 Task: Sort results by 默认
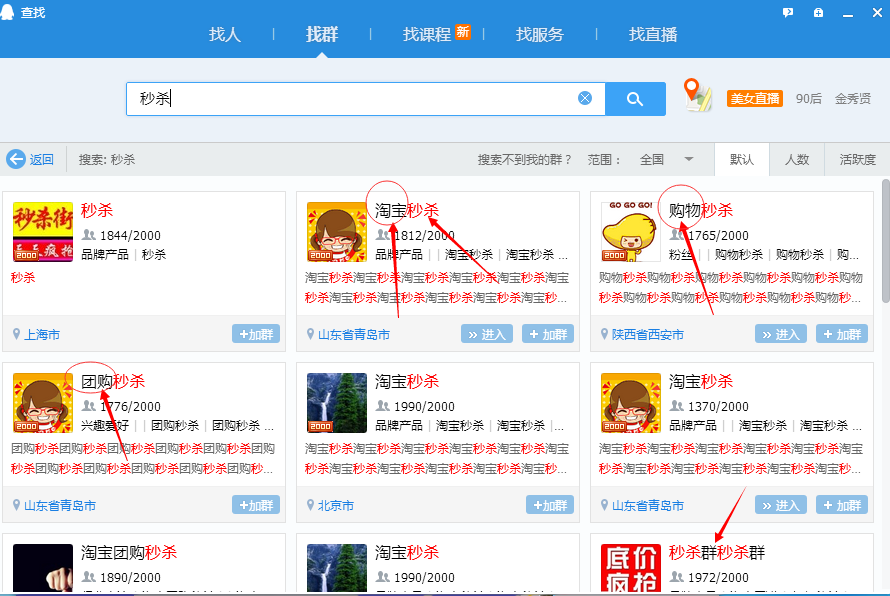pyautogui.click(x=742, y=160)
